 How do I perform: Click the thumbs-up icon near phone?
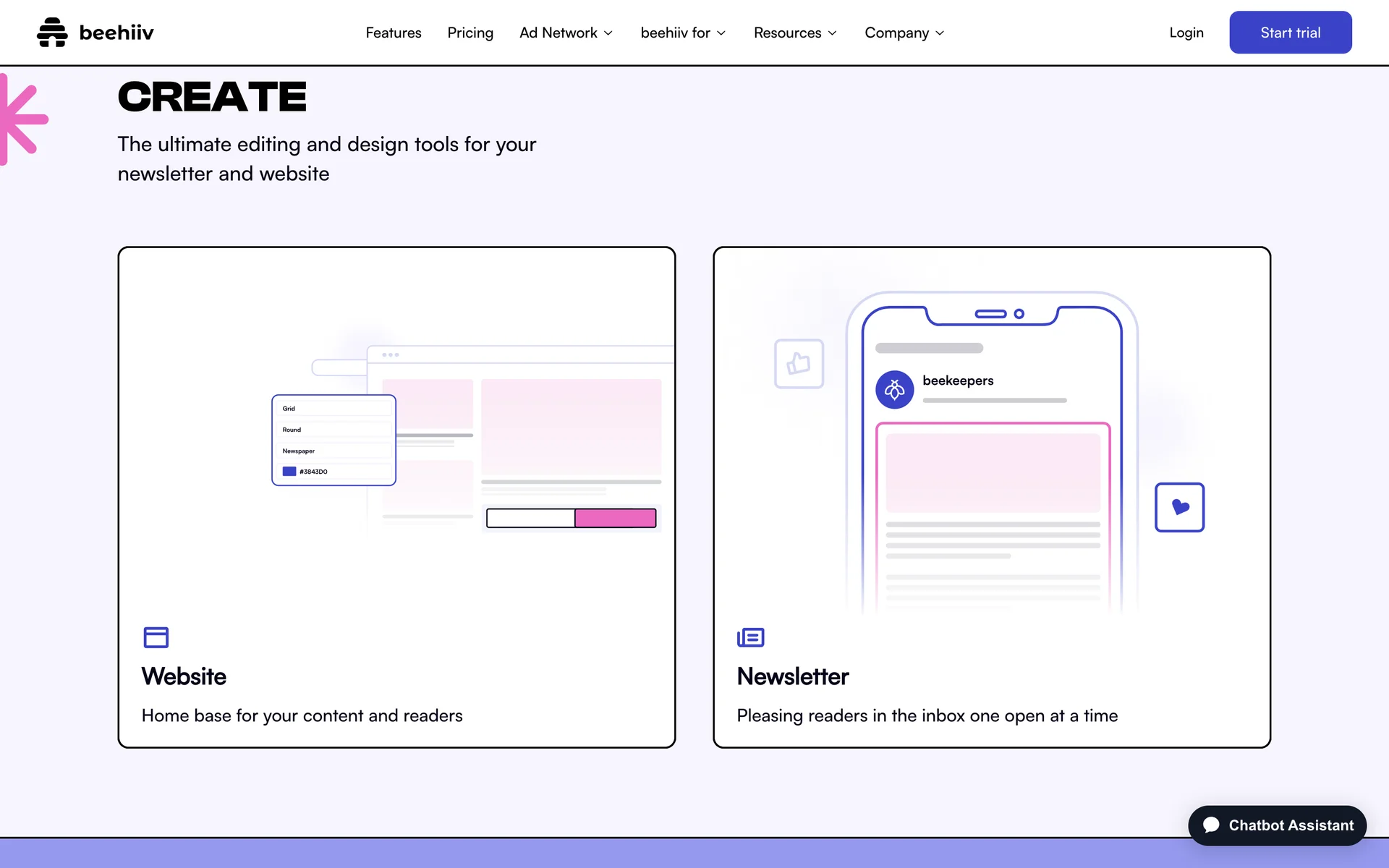click(799, 363)
